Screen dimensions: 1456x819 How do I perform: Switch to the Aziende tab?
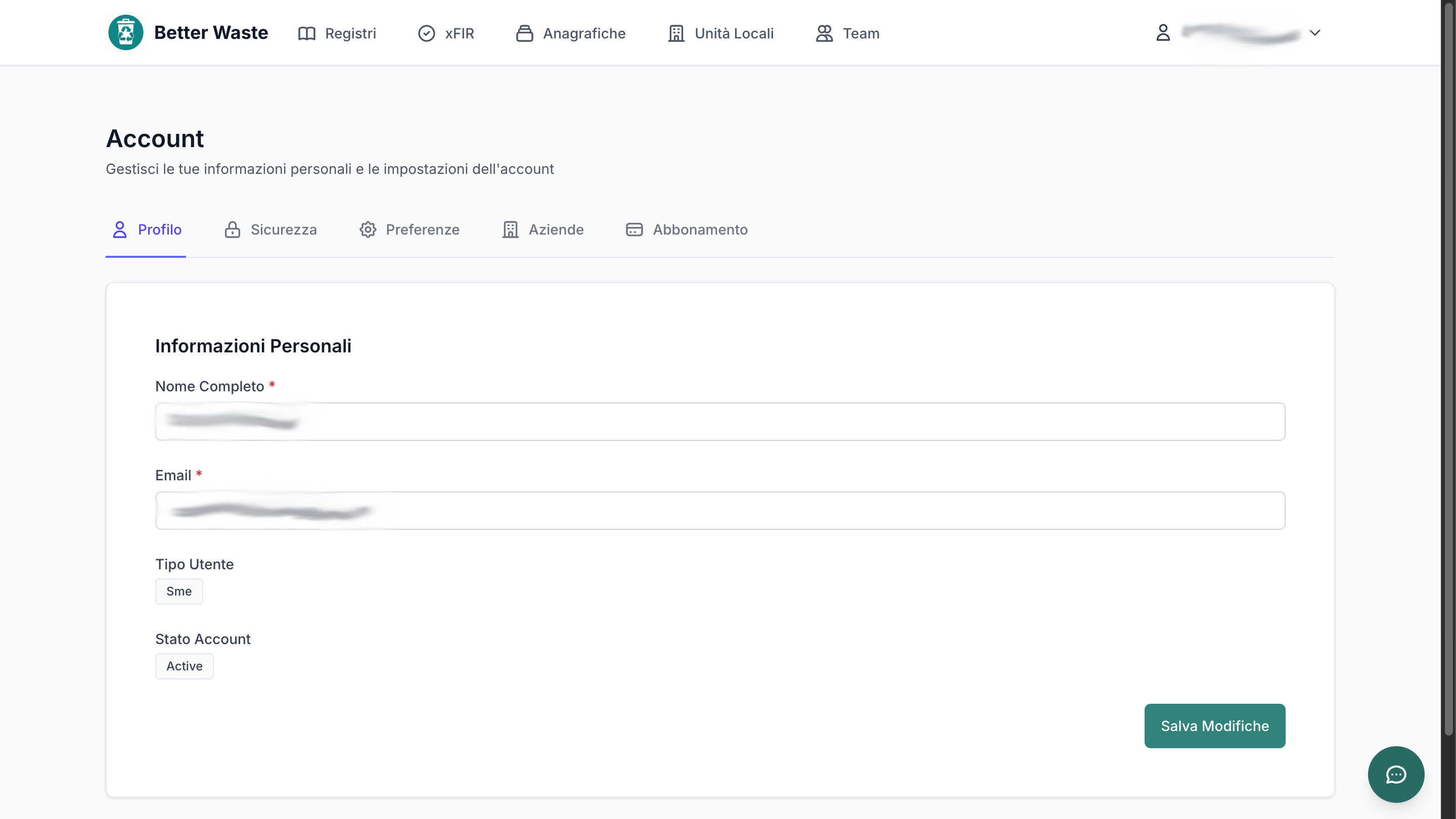(x=542, y=230)
